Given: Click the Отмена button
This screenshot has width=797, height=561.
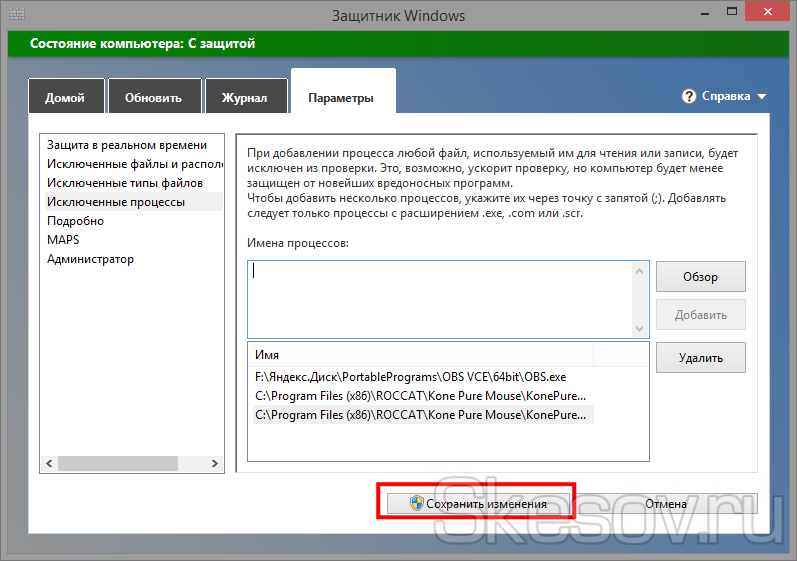Looking at the screenshot, I should coord(666,504).
